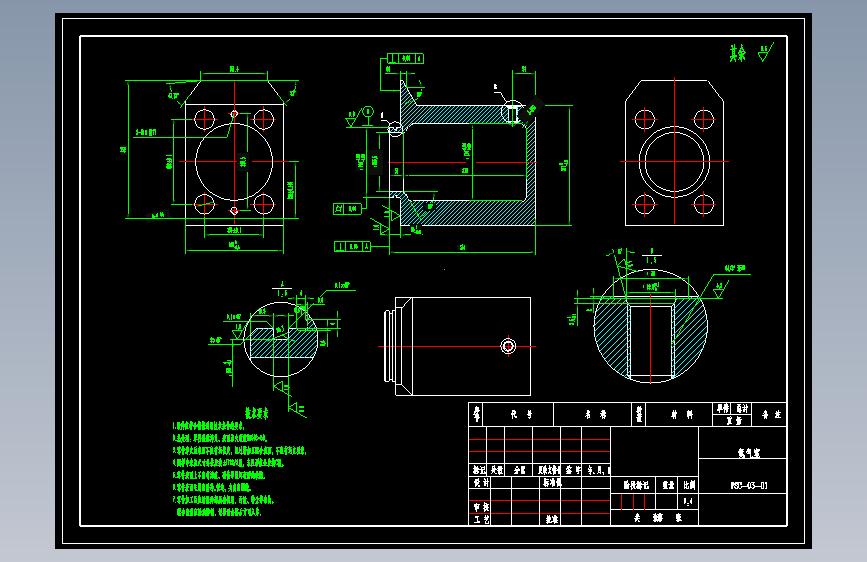Select the 名称 header cell in title block

click(x=595, y=414)
